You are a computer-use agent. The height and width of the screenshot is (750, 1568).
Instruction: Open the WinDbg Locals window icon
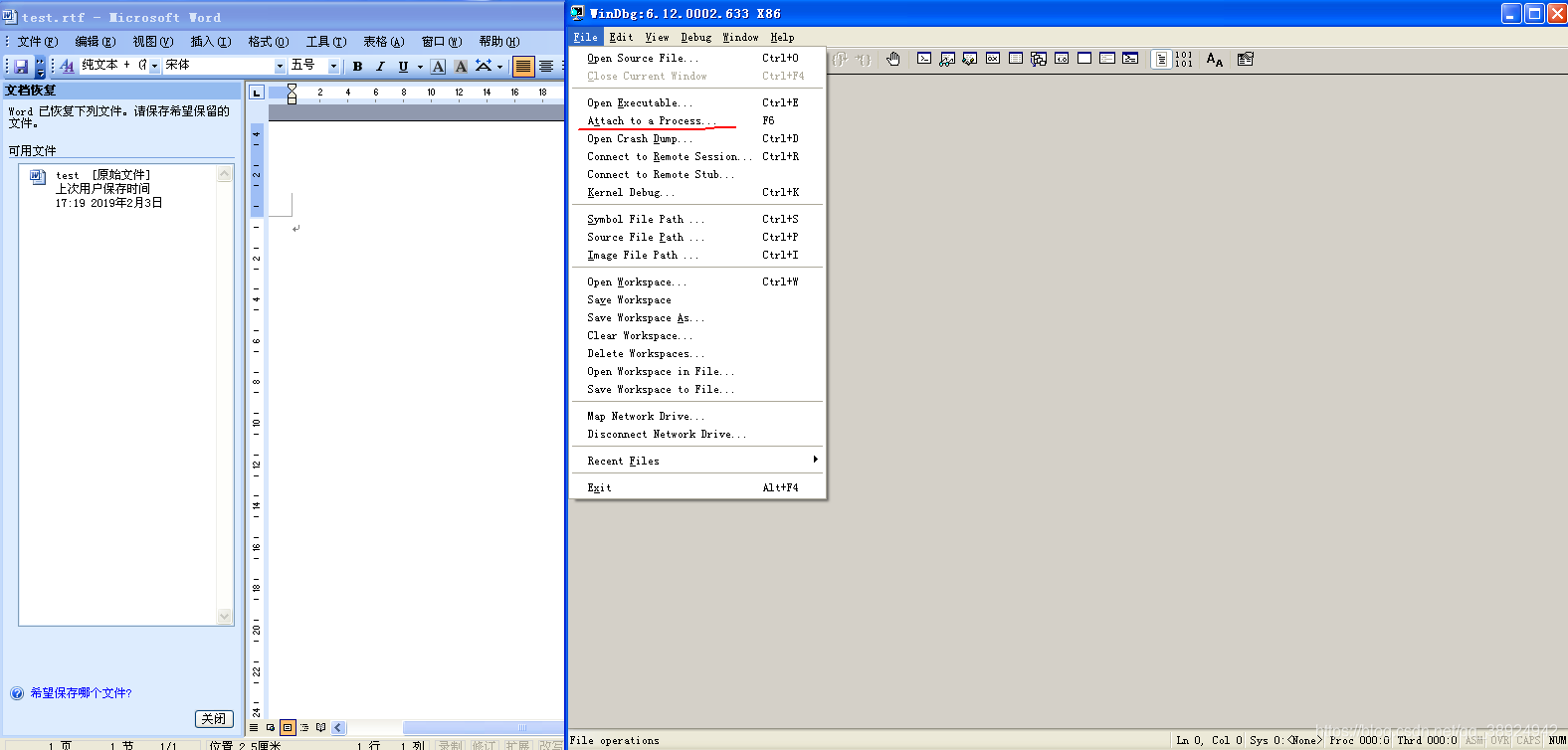969,59
